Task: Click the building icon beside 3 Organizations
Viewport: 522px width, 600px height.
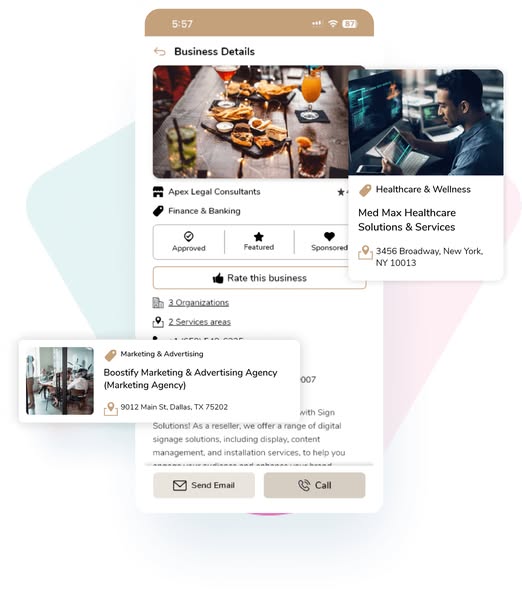Action: pyautogui.click(x=158, y=303)
